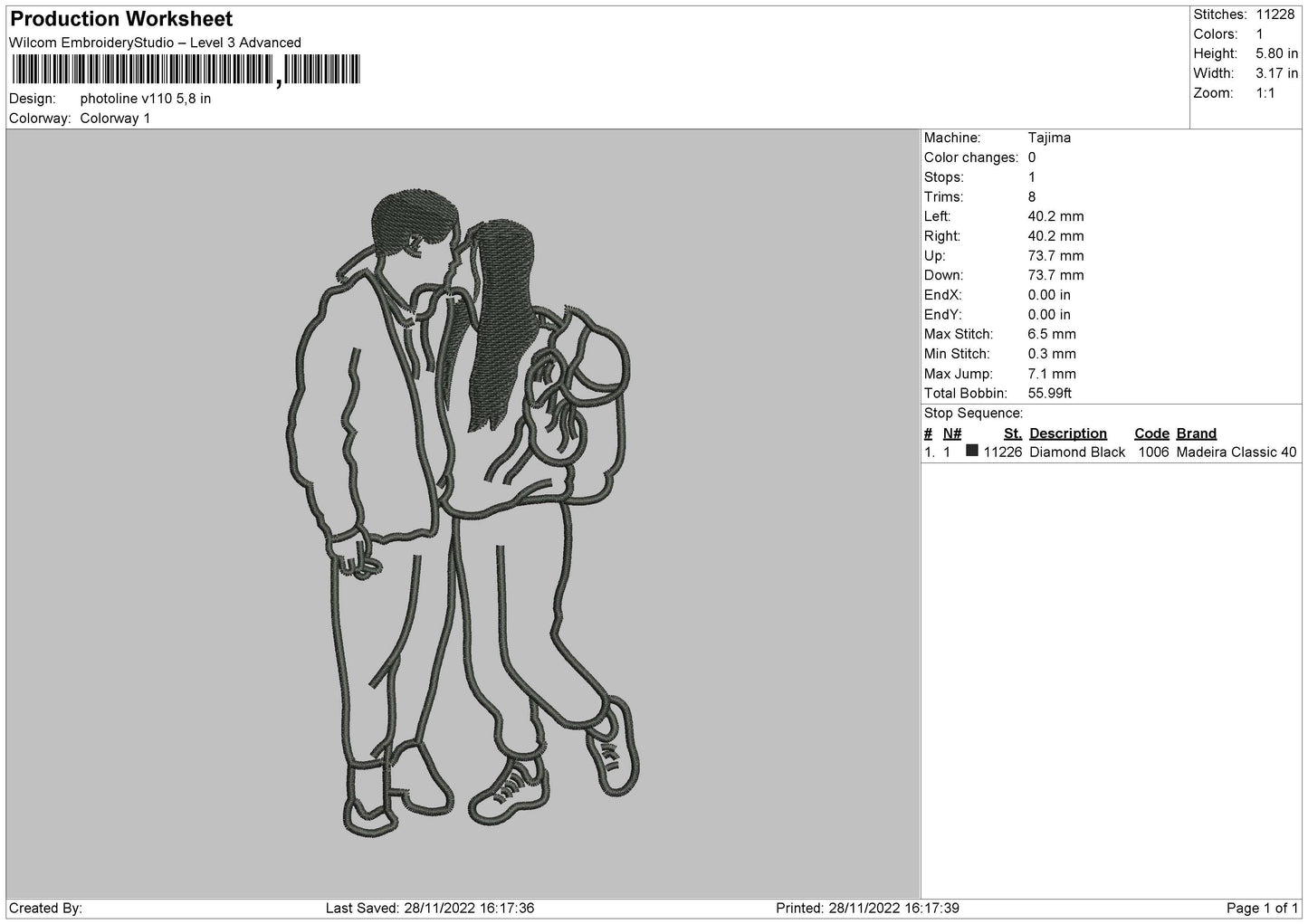Select the 'Printed: 28/11/2022 16:17:39' text
1308x924 pixels.
tap(868, 908)
